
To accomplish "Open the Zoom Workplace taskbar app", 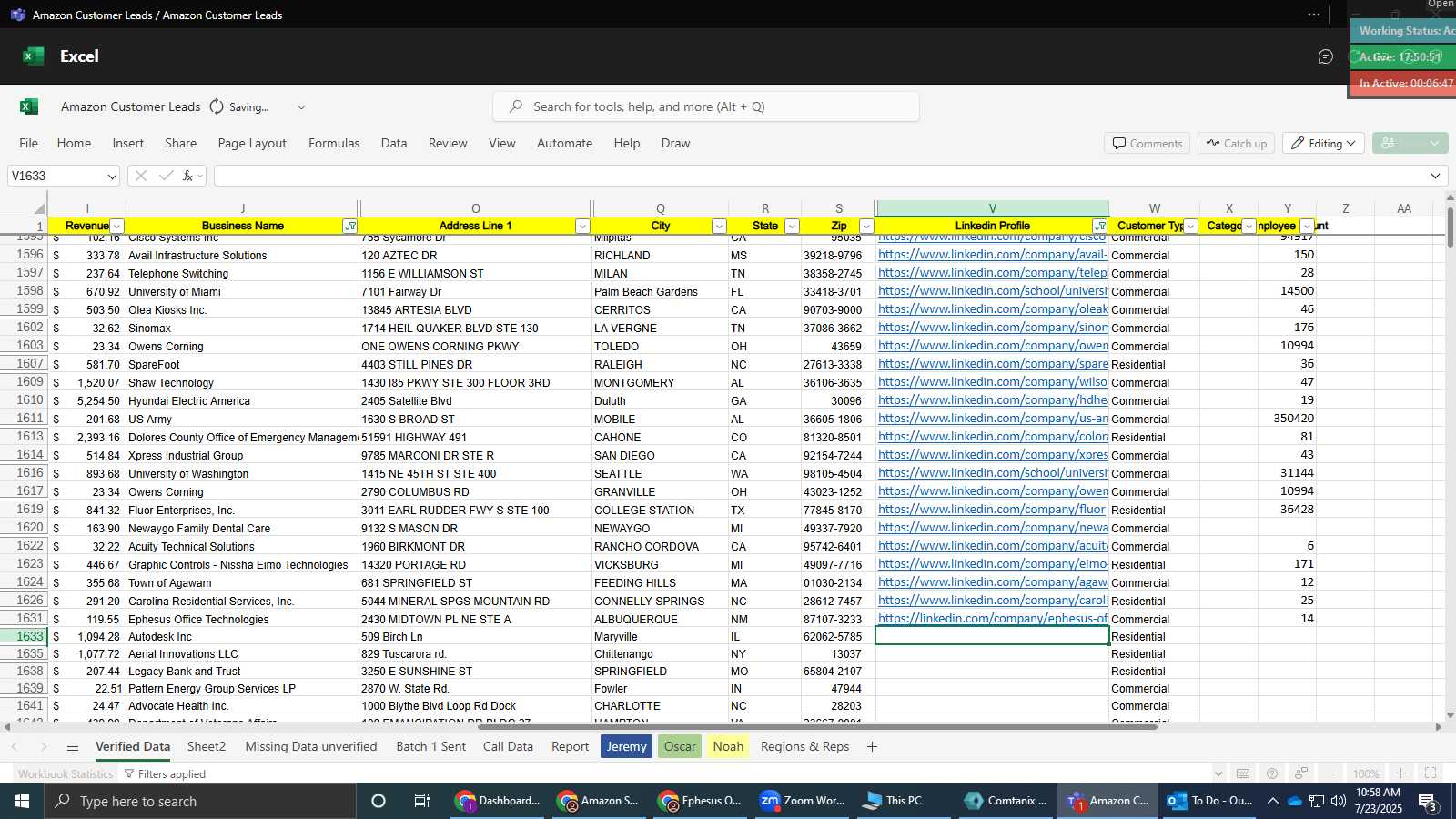I will click(x=802, y=801).
